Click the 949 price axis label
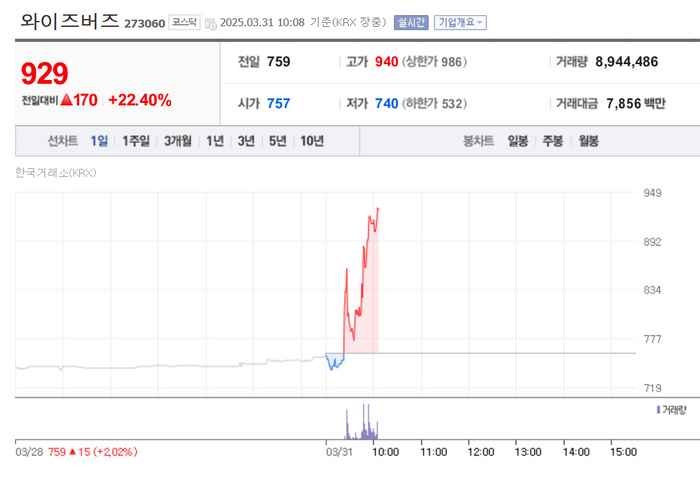Viewport: 700px width, 480px height. (652, 193)
